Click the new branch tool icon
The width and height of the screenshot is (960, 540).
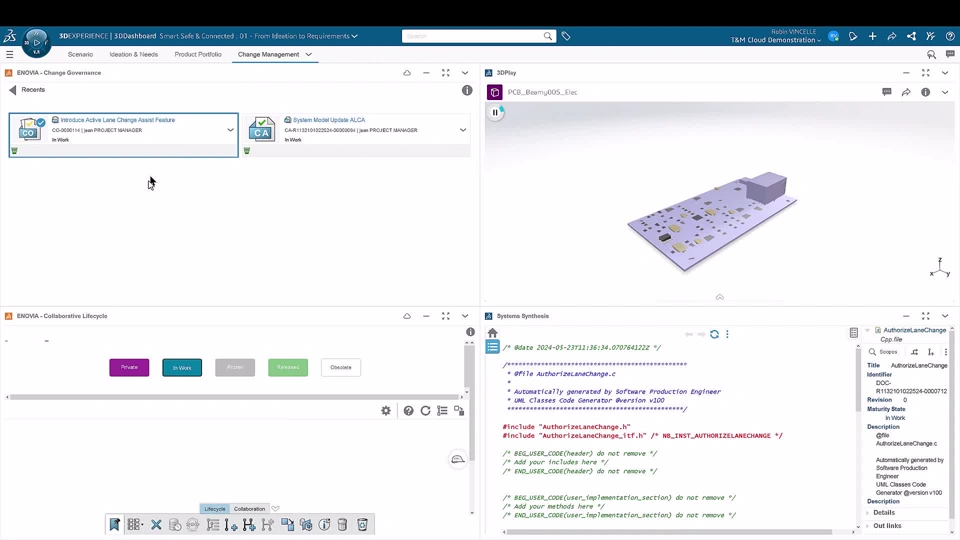pos(249,525)
